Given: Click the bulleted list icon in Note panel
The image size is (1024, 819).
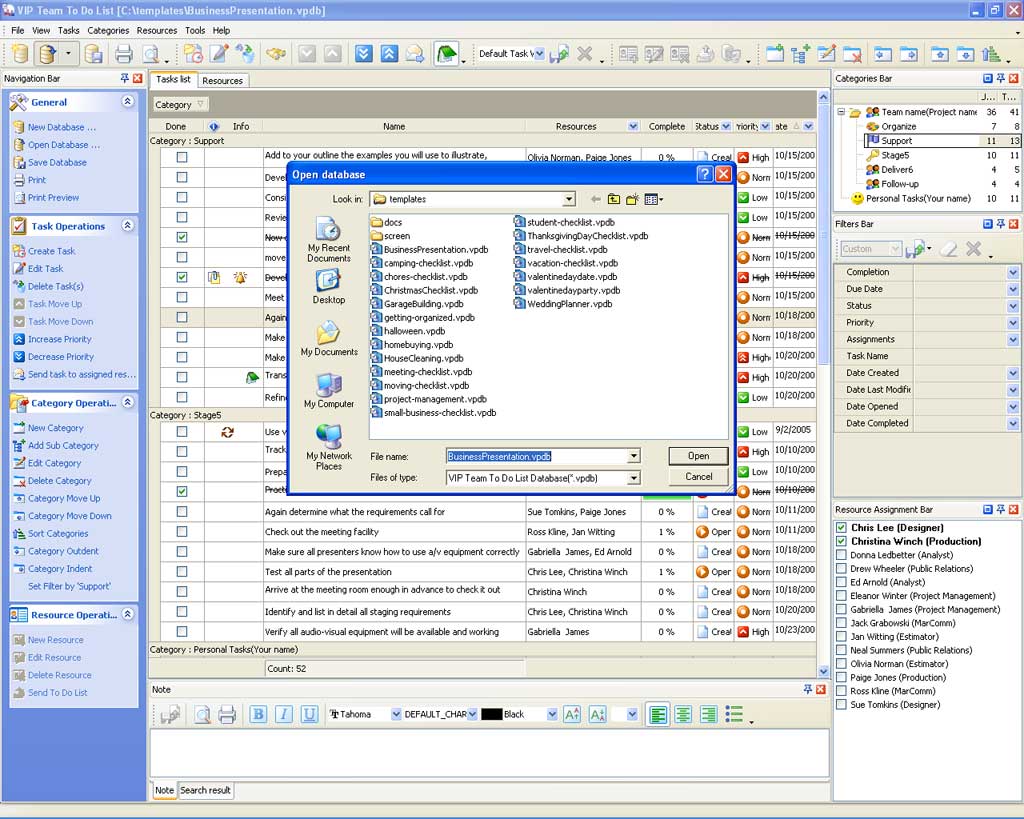Looking at the screenshot, I should (735, 714).
